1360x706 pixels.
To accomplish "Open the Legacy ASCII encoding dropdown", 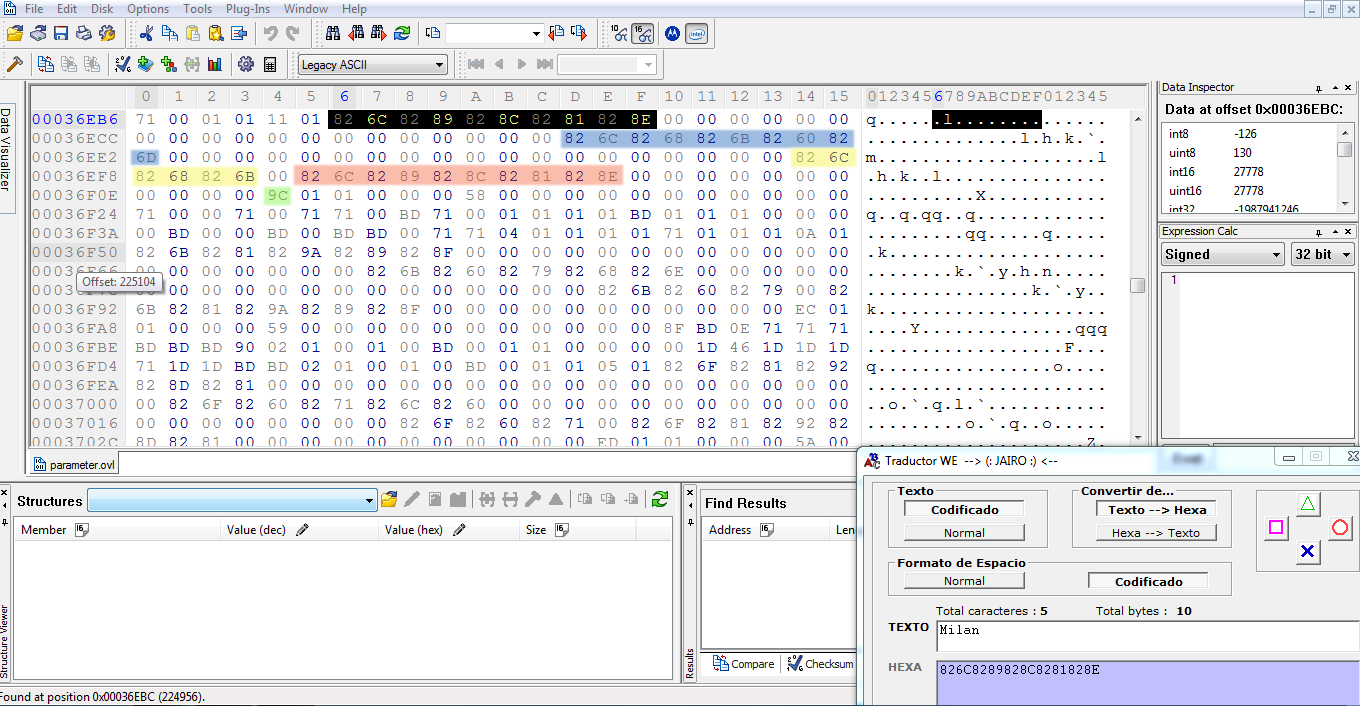I will [372, 65].
